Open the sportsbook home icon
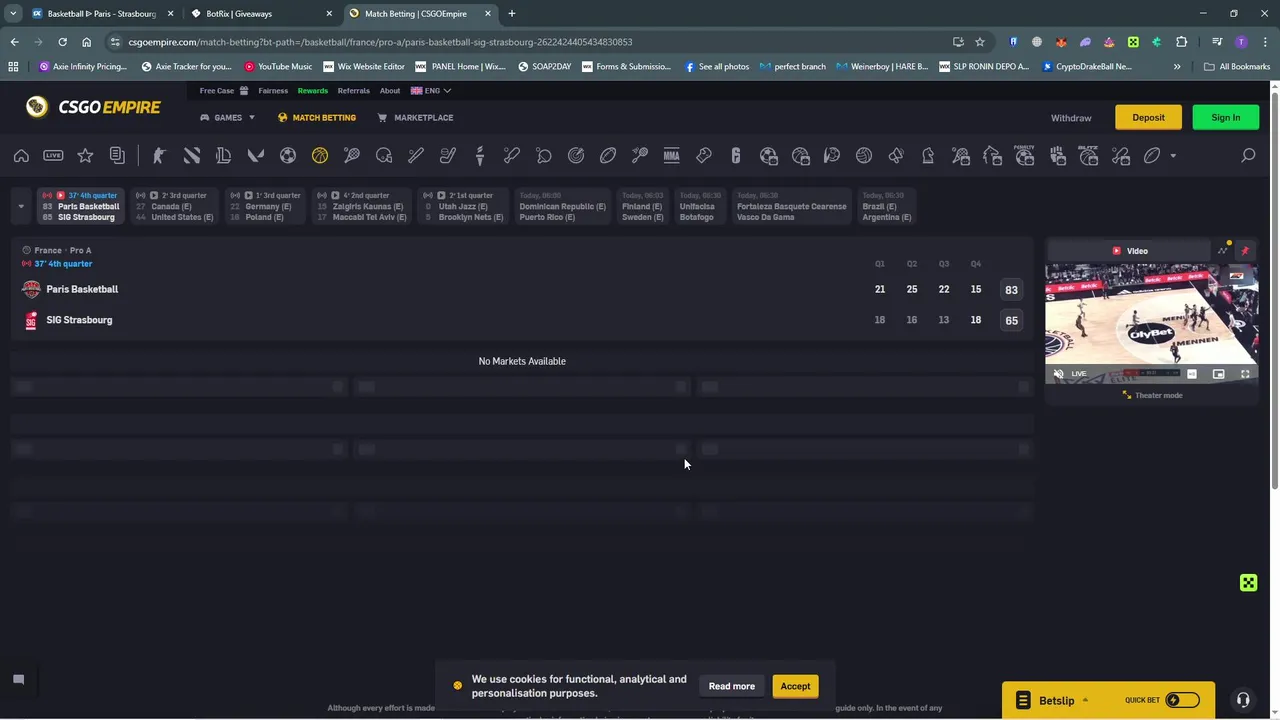Screen dimensions: 1280x720 (x=21, y=156)
